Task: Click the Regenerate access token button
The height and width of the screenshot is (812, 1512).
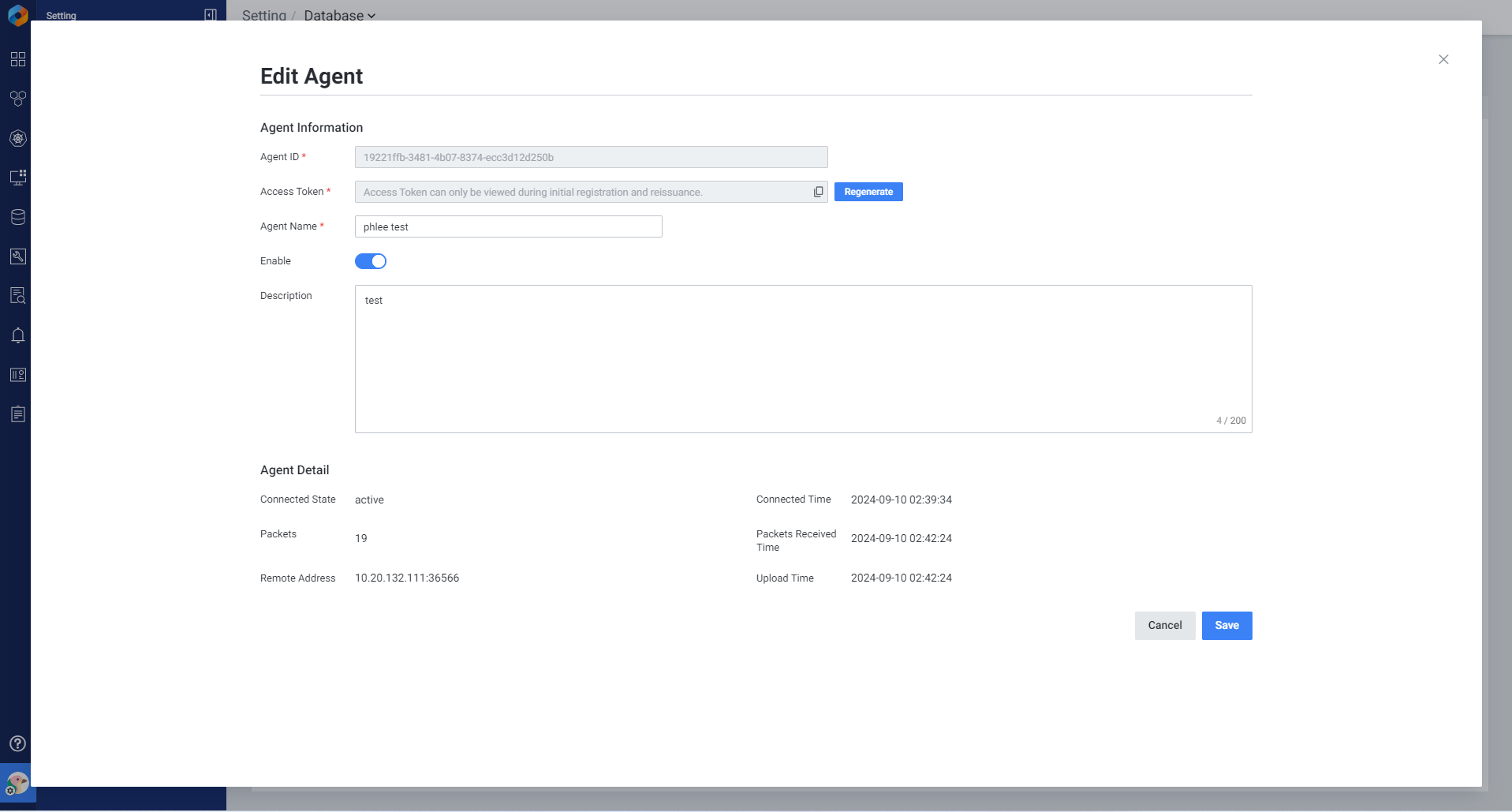Action: [868, 192]
